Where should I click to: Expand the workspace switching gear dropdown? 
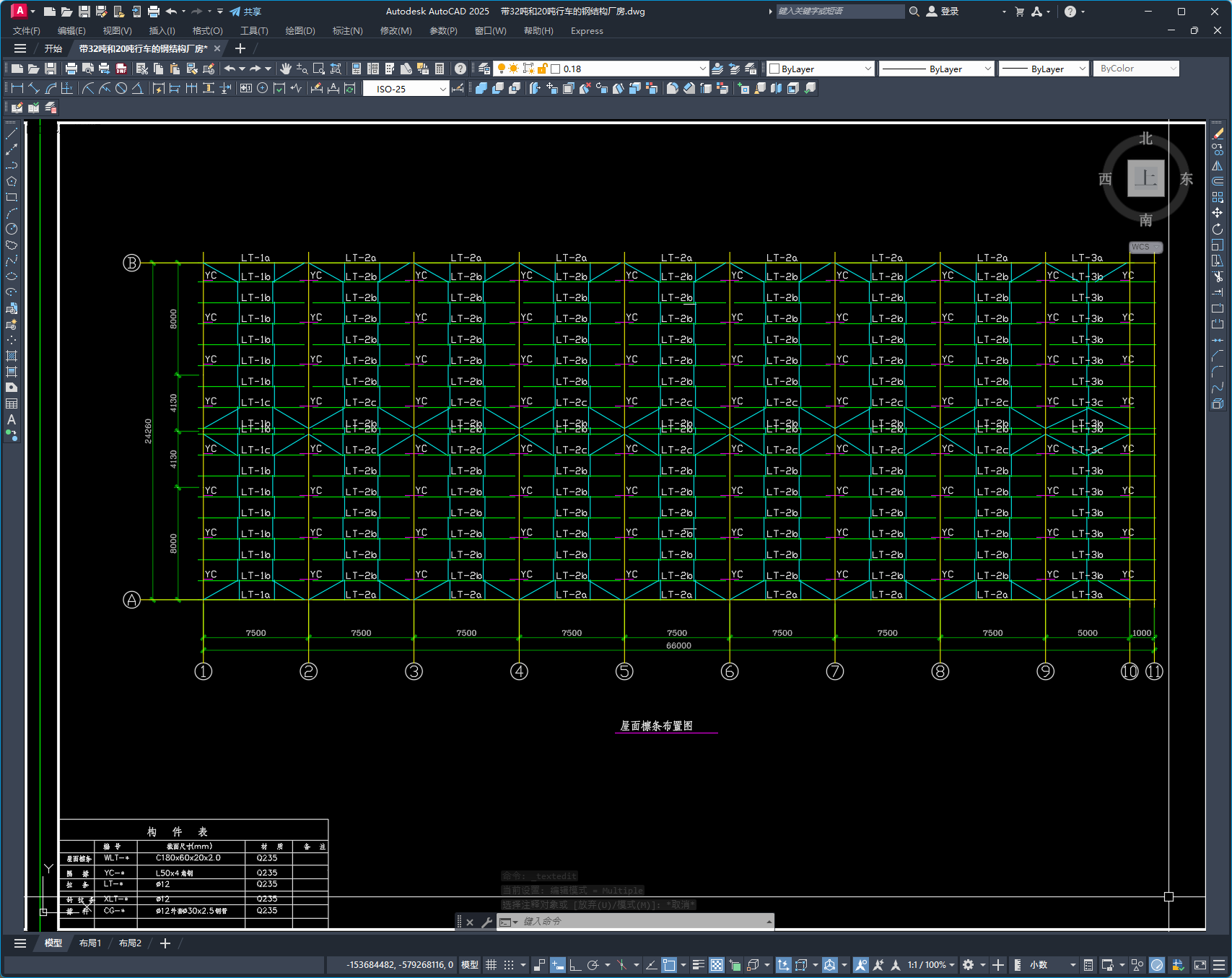[982, 965]
